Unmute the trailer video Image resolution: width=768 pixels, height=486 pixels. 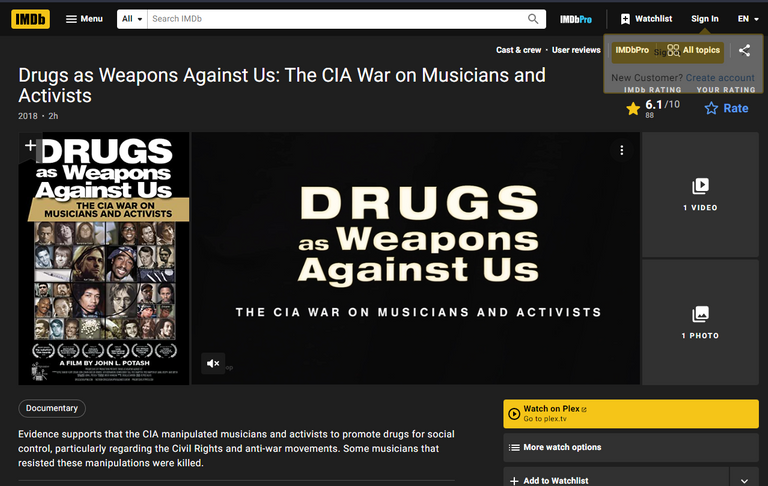[213, 363]
